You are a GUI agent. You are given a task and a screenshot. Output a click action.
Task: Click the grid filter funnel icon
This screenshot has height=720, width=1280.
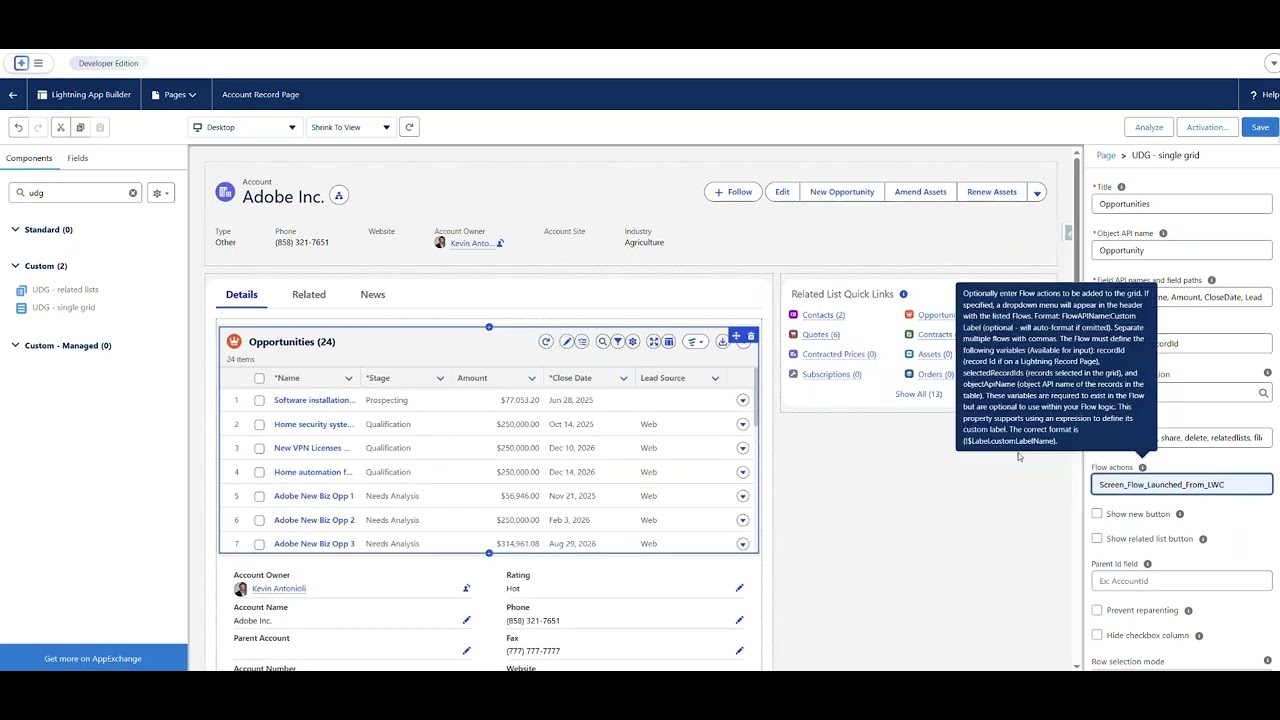[x=618, y=342]
